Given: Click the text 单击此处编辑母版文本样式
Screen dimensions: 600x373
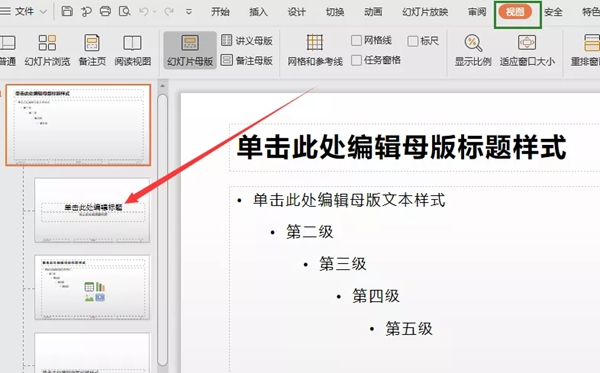Looking at the screenshot, I should (x=349, y=200).
